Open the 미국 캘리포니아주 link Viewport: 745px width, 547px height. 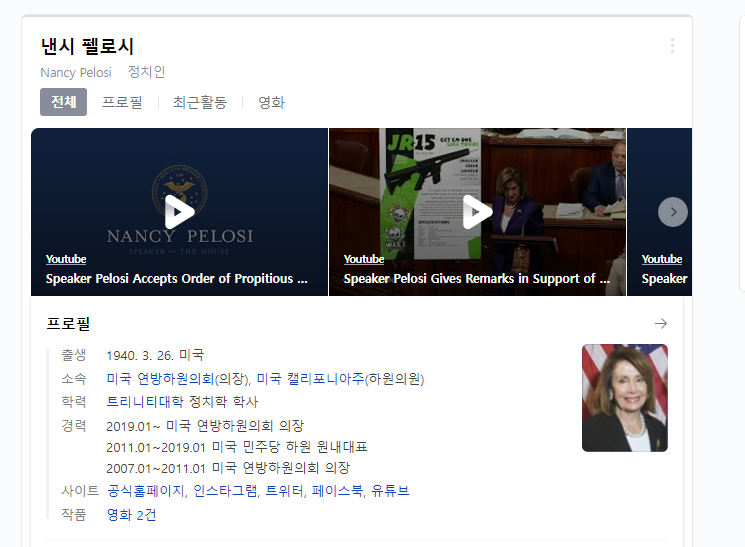pos(310,379)
